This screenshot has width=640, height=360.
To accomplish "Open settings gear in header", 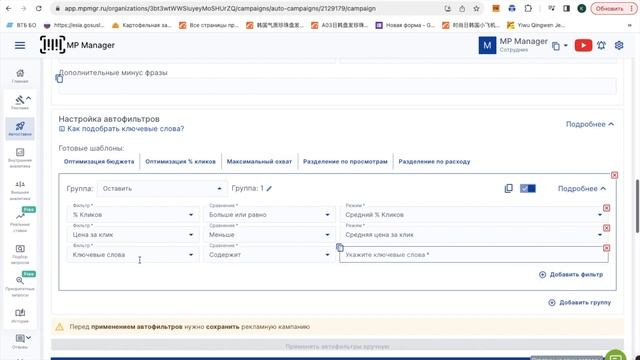I will click(619, 45).
